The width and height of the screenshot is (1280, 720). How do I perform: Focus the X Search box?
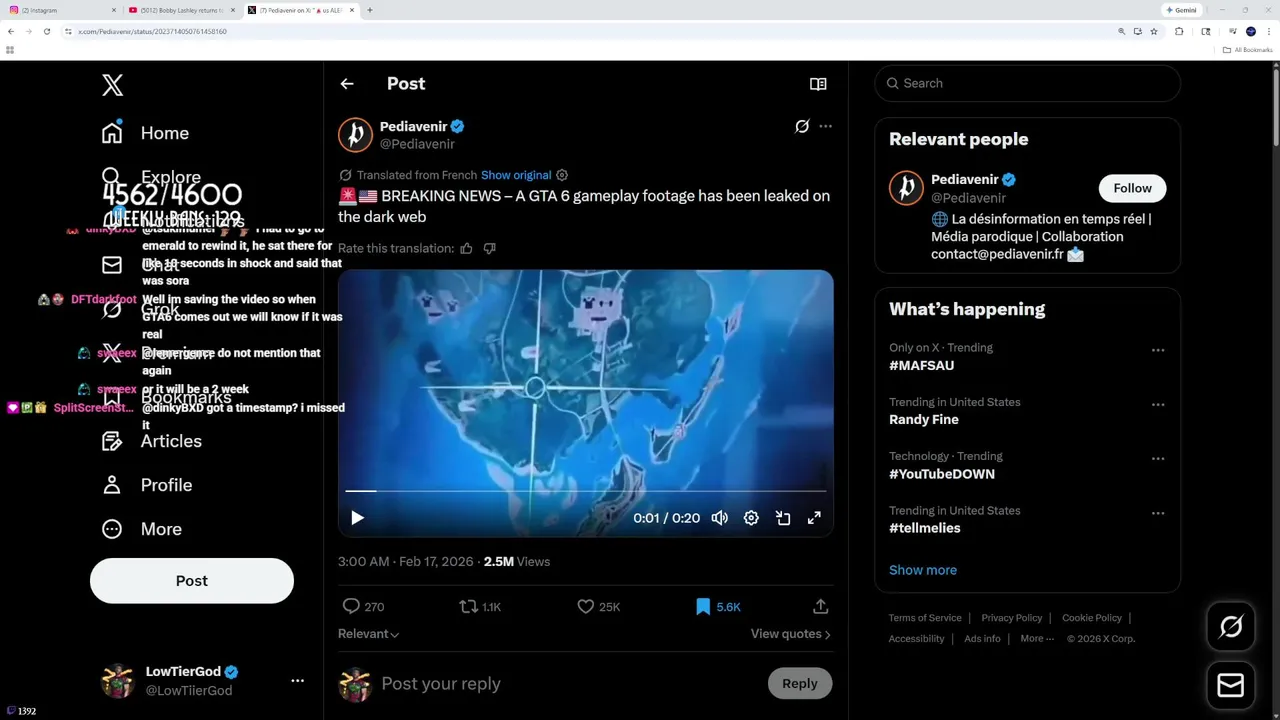(1028, 83)
